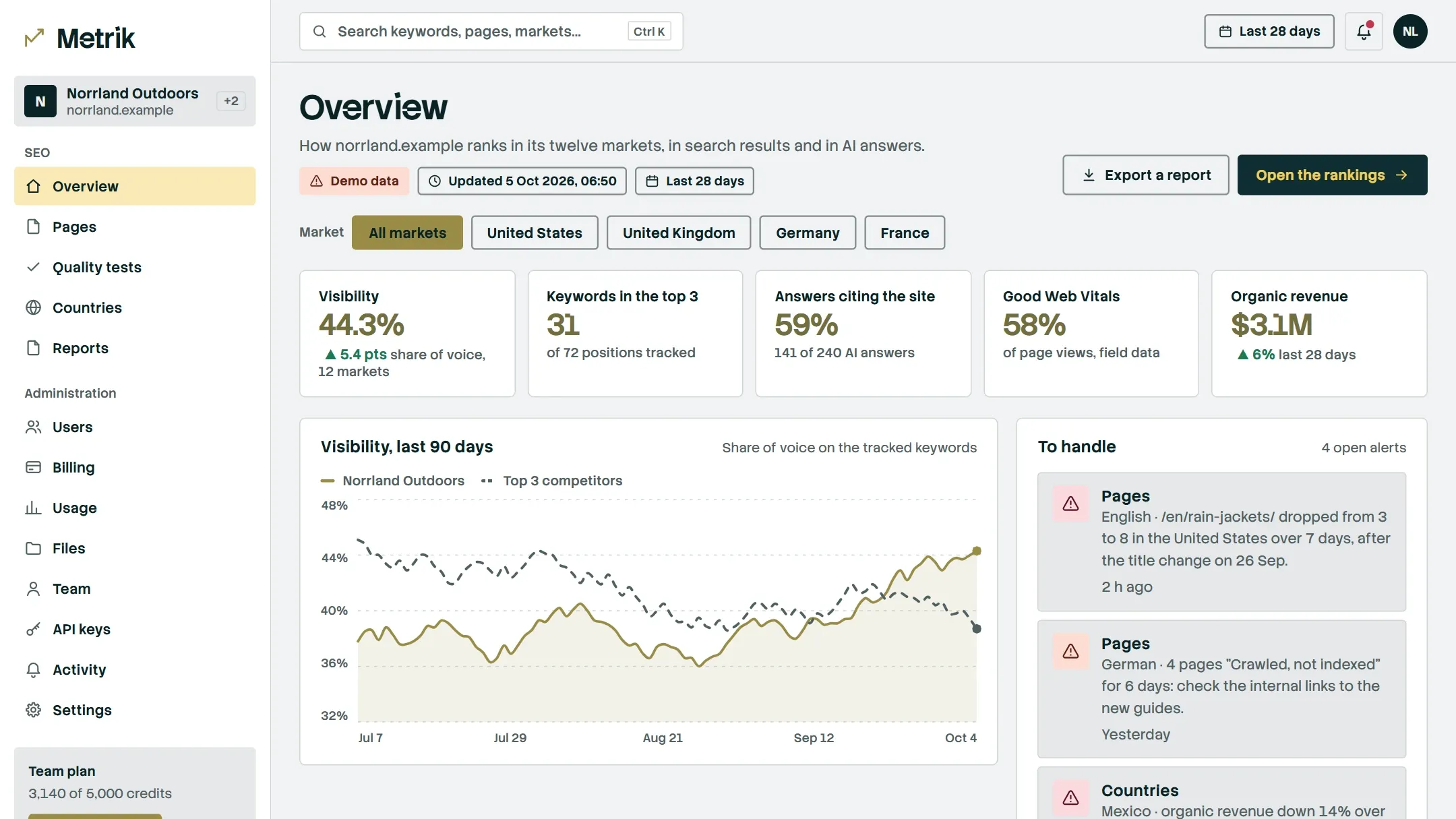Select the United States market filter
The width and height of the screenshot is (1456, 819).
(535, 233)
